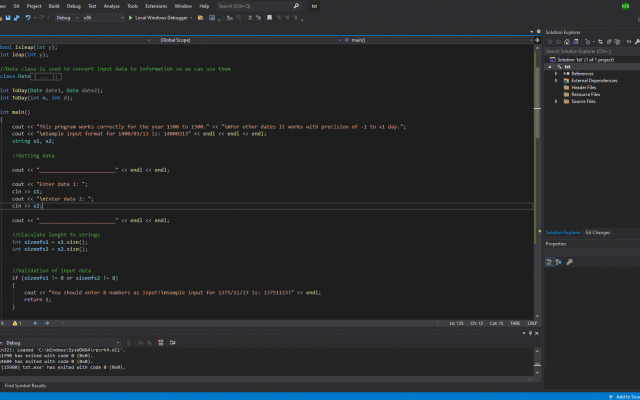This screenshot has width=640, height=400.
Task: Open the Analyze menu
Action: click(111, 6)
